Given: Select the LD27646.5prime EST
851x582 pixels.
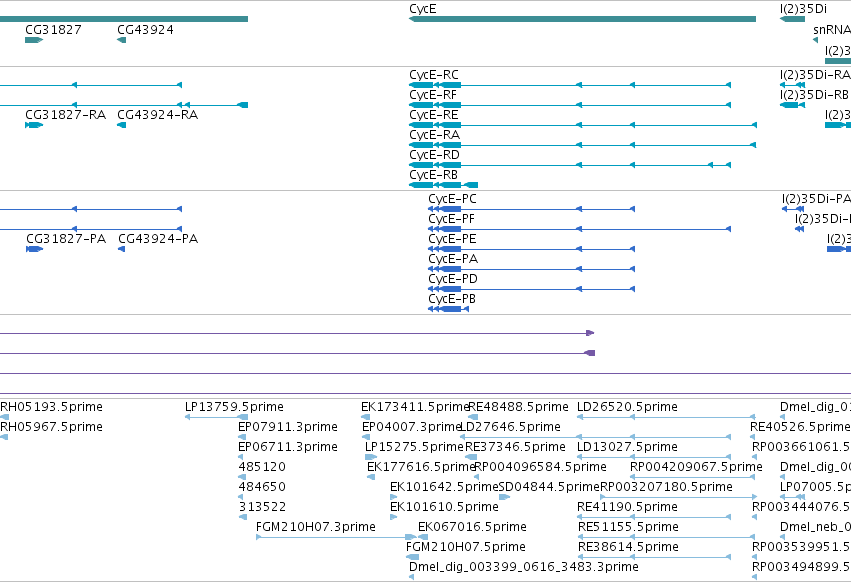Looking at the screenshot, I should point(595,437).
